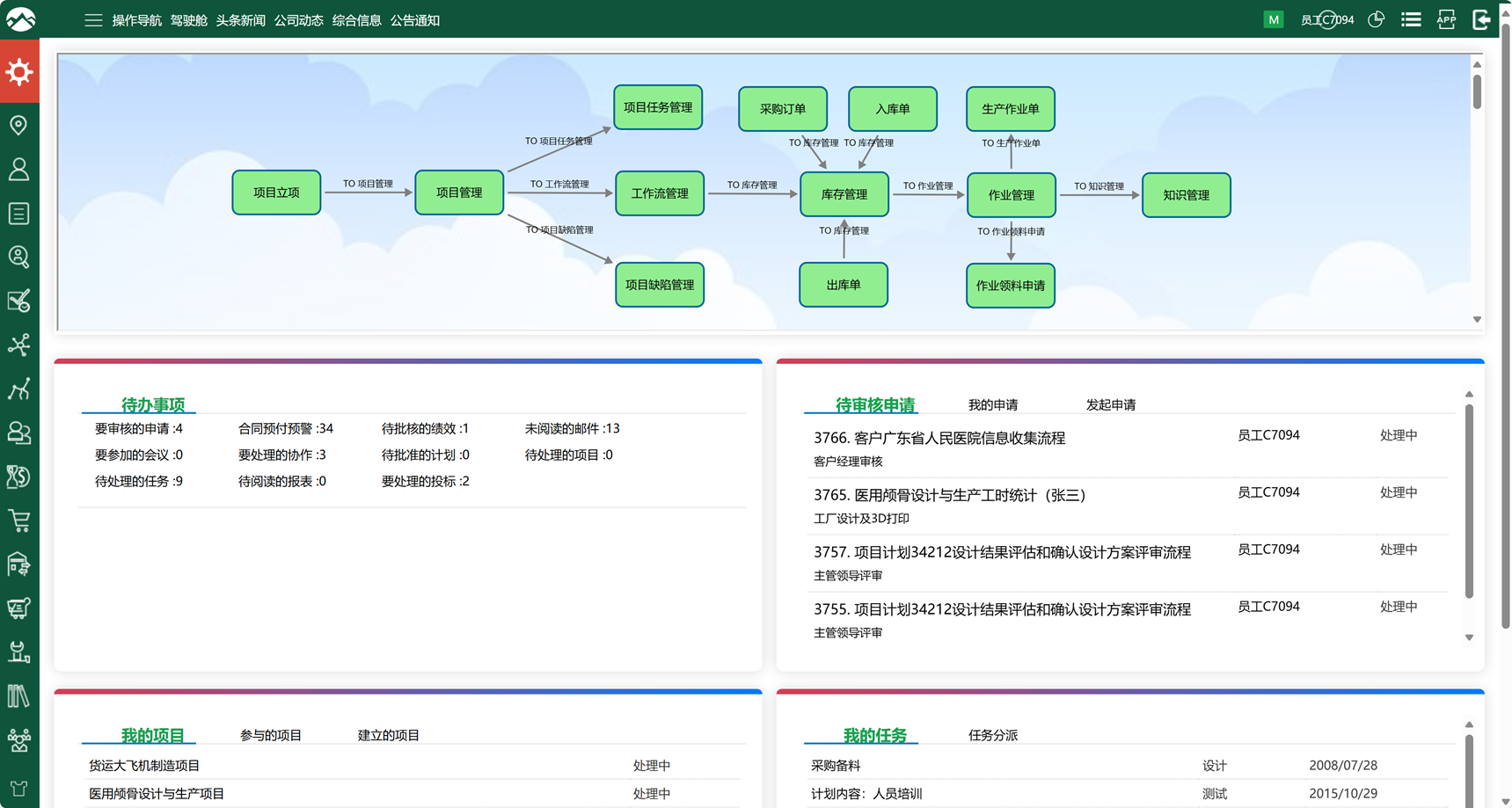Toggle the hamburger menu beside 操作导航
1512x808 pixels.
coord(93,20)
